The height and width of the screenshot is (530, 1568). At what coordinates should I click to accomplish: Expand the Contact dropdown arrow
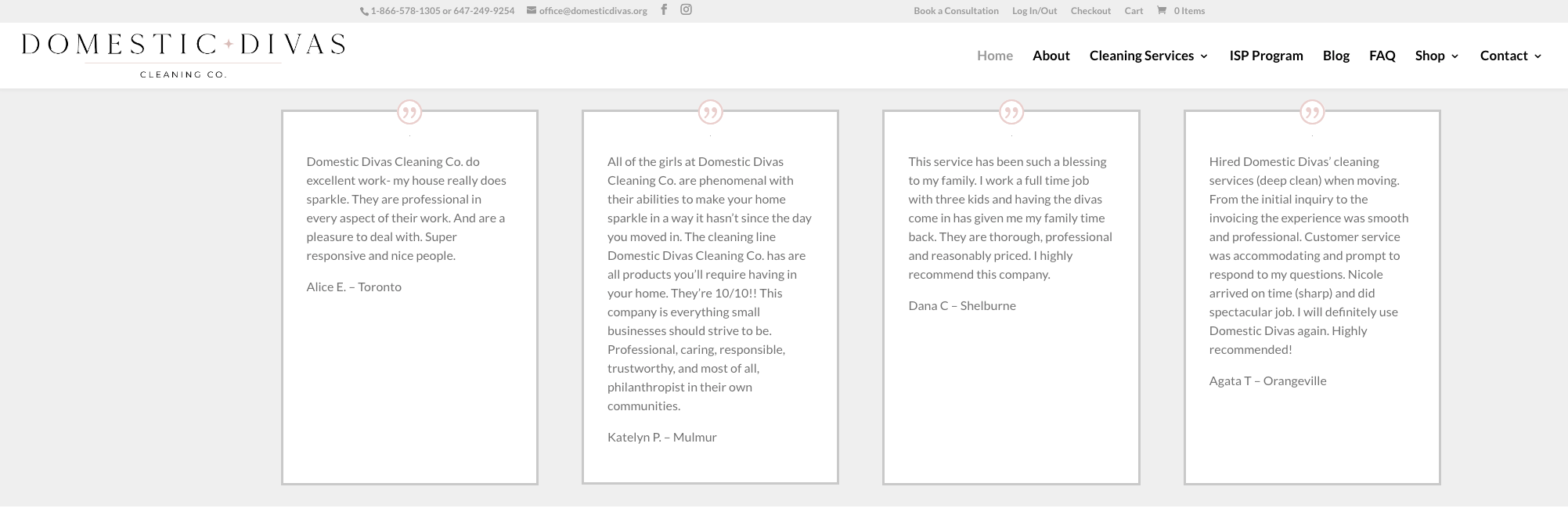[x=1537, y=56]
